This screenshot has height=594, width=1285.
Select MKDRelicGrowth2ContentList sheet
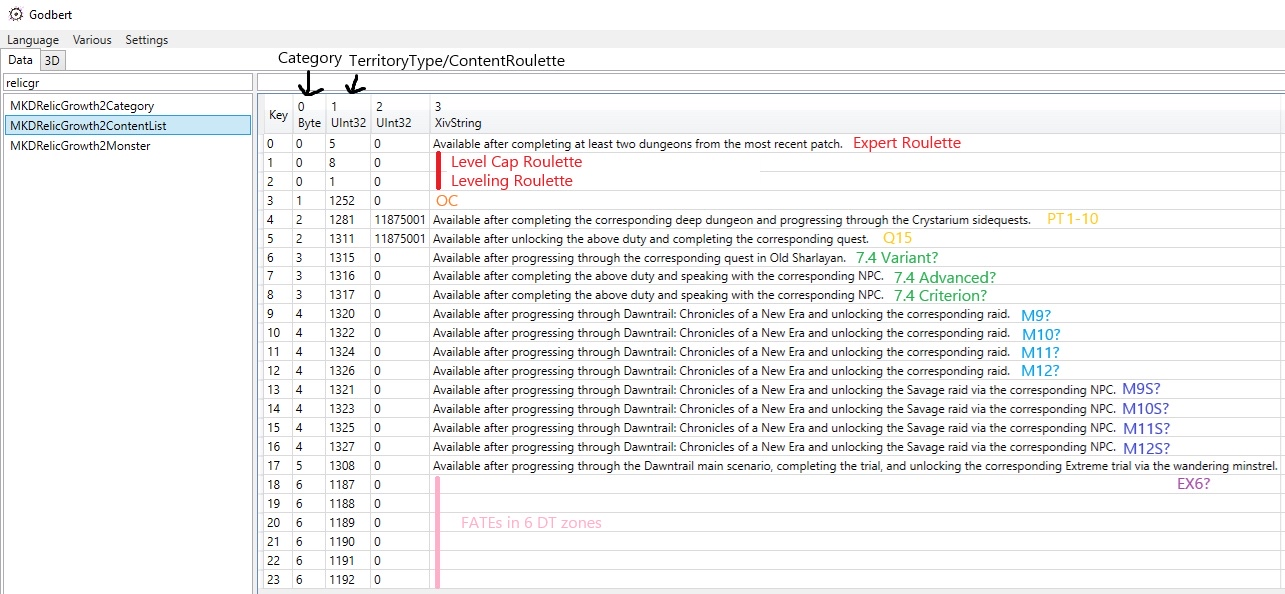coord(127,125)
